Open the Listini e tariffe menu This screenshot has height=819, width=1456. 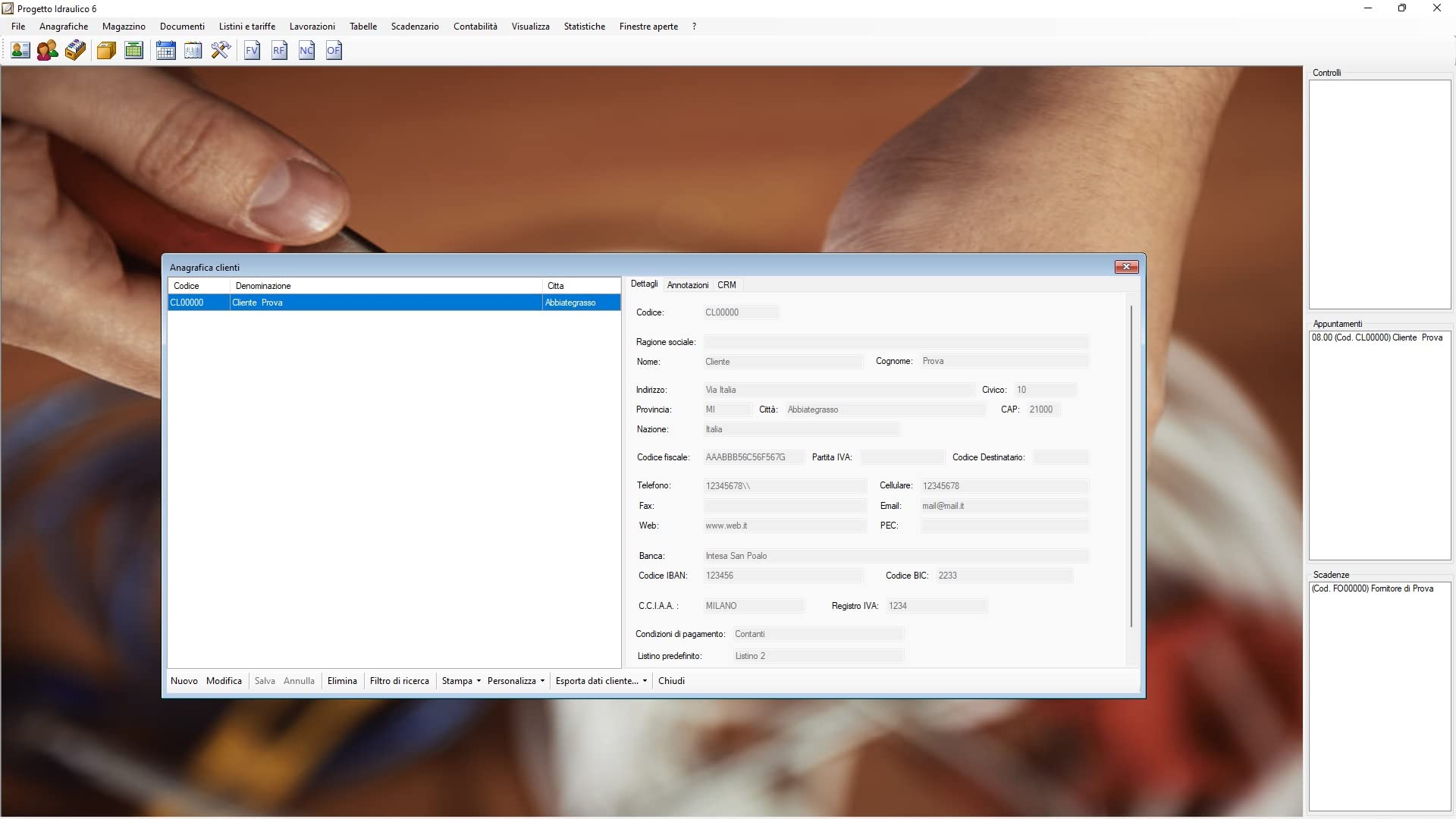click(x=247, y=27)
